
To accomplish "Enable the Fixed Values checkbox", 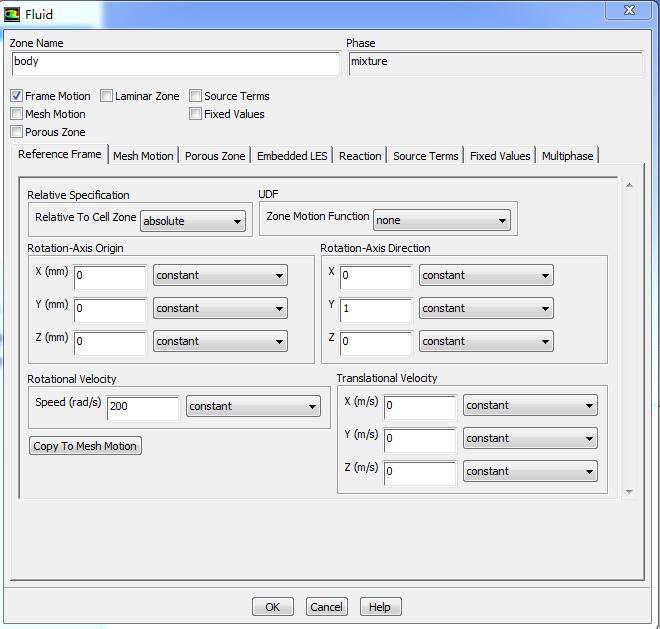I will (x=195, y=114).
